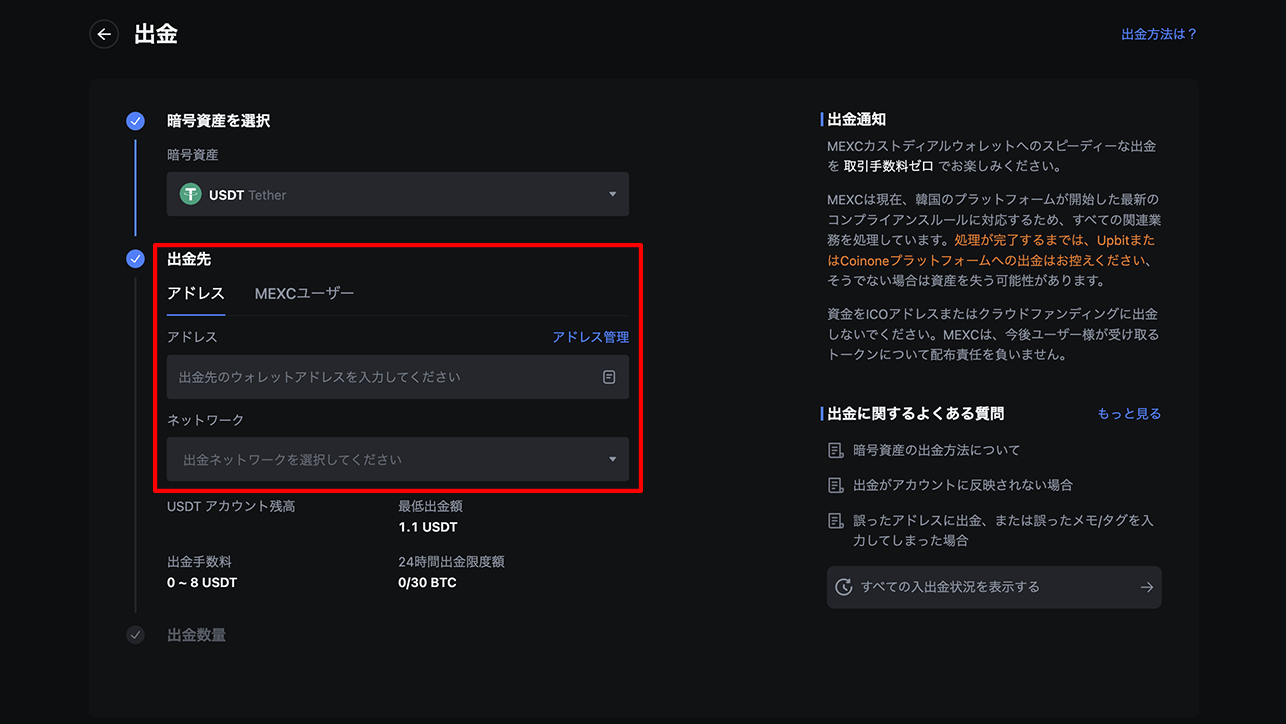Open FAQ 出金がアカウントに反映されない場合
This screenshot has height=724, width=1286.
(x=963, y=485)
